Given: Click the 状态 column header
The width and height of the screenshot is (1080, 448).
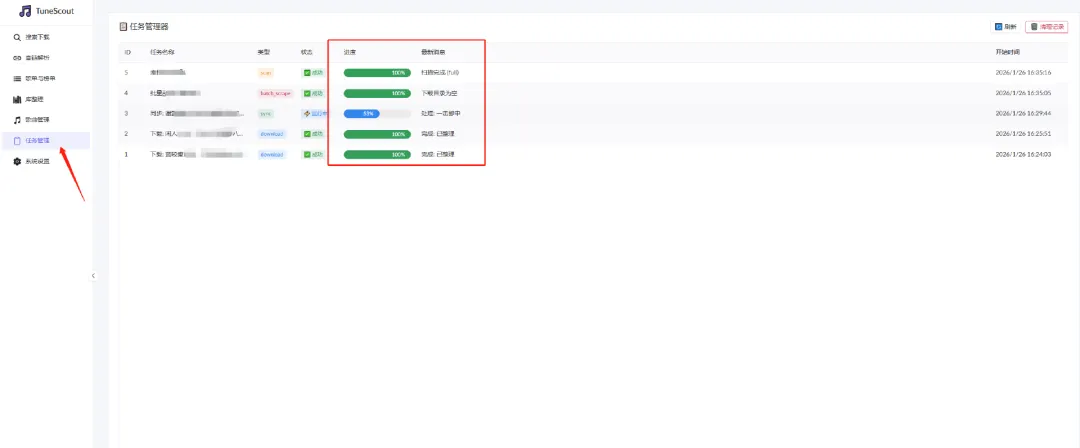Looking at the screenshot, I should pos(307,52).
